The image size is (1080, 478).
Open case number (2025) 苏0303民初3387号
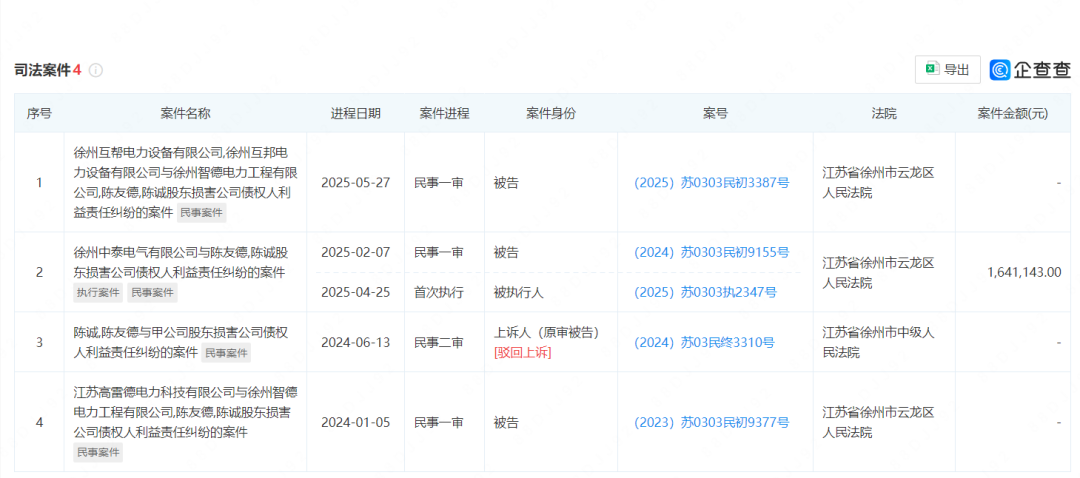(x=712, y=183)
